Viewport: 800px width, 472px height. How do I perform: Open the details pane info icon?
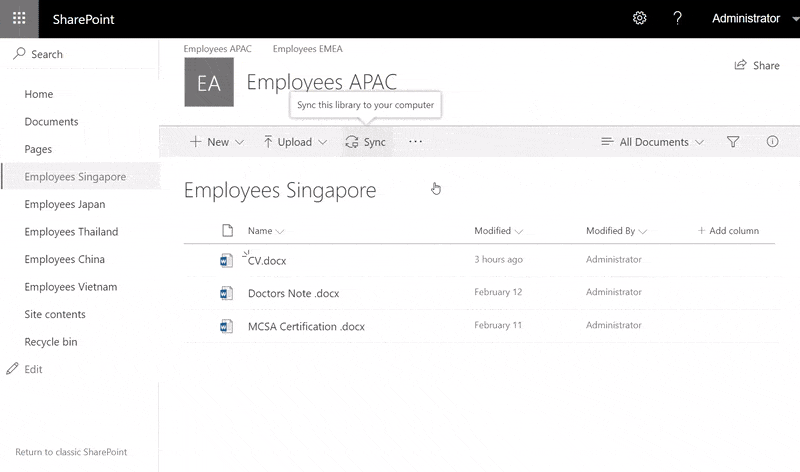click(772, 142)
